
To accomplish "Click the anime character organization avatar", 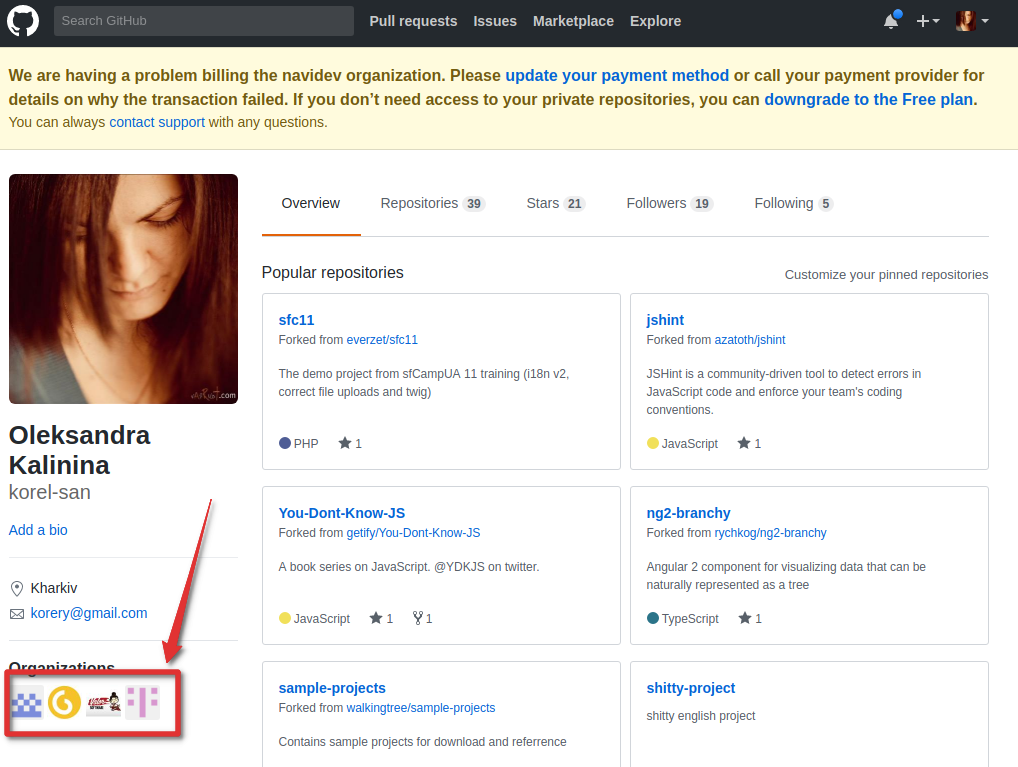I will pos(103,702).
